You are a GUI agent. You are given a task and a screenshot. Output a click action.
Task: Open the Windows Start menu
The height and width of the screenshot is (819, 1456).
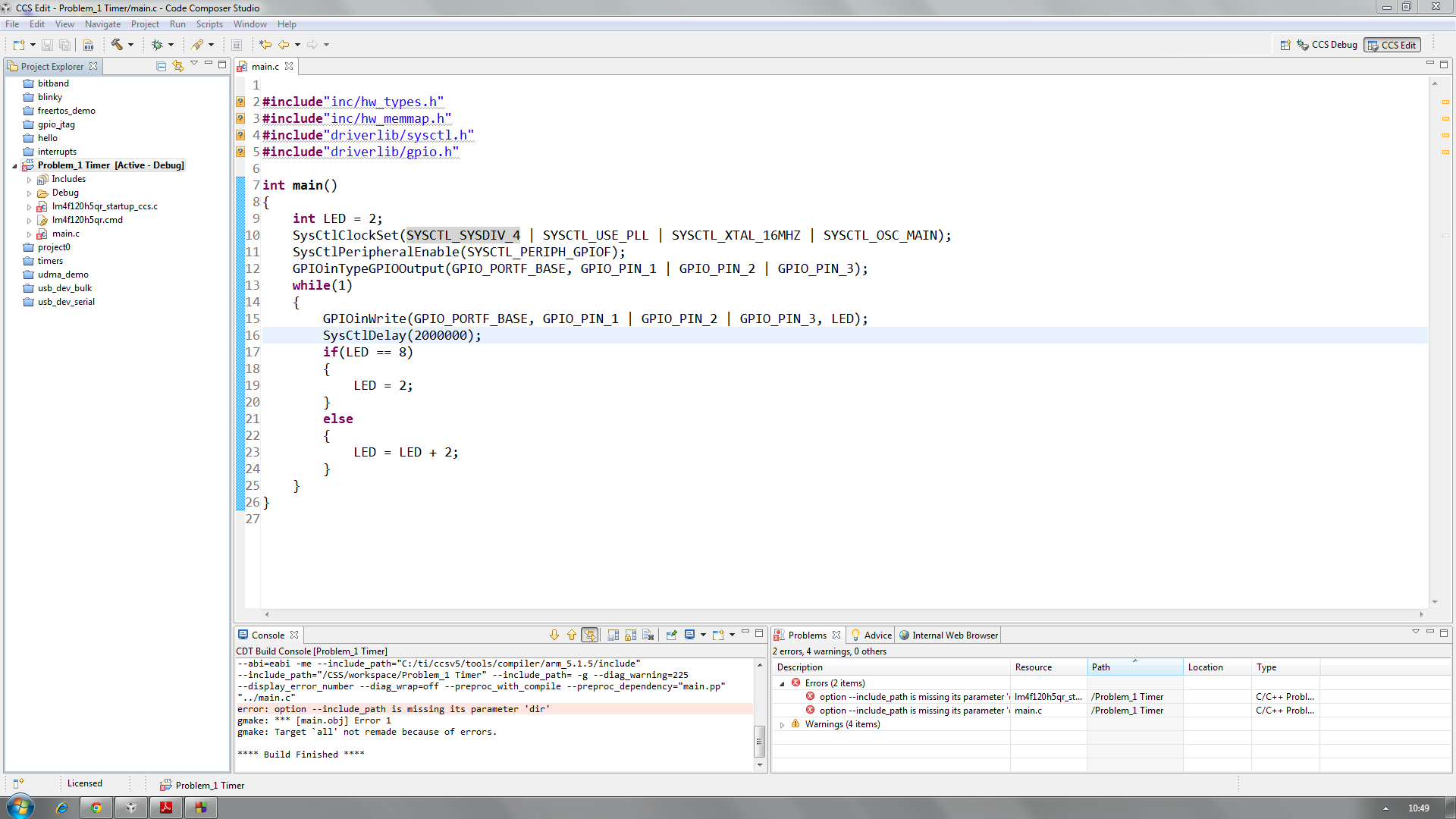point(20,807)
